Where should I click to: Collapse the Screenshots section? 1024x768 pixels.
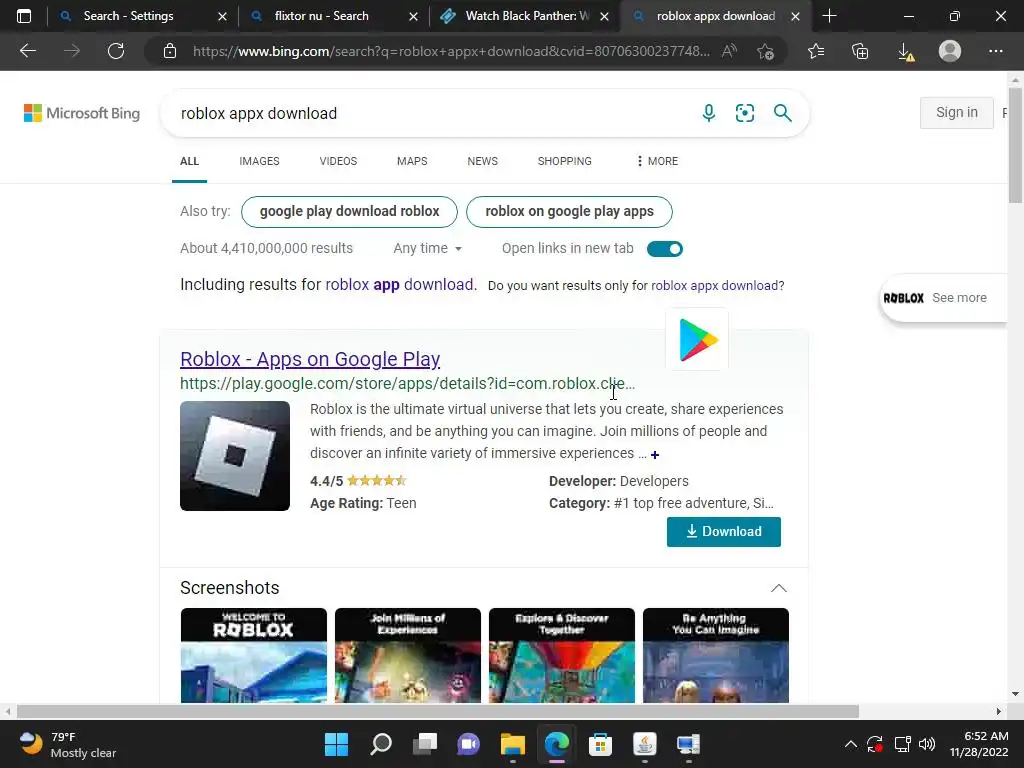click(778, 588)
